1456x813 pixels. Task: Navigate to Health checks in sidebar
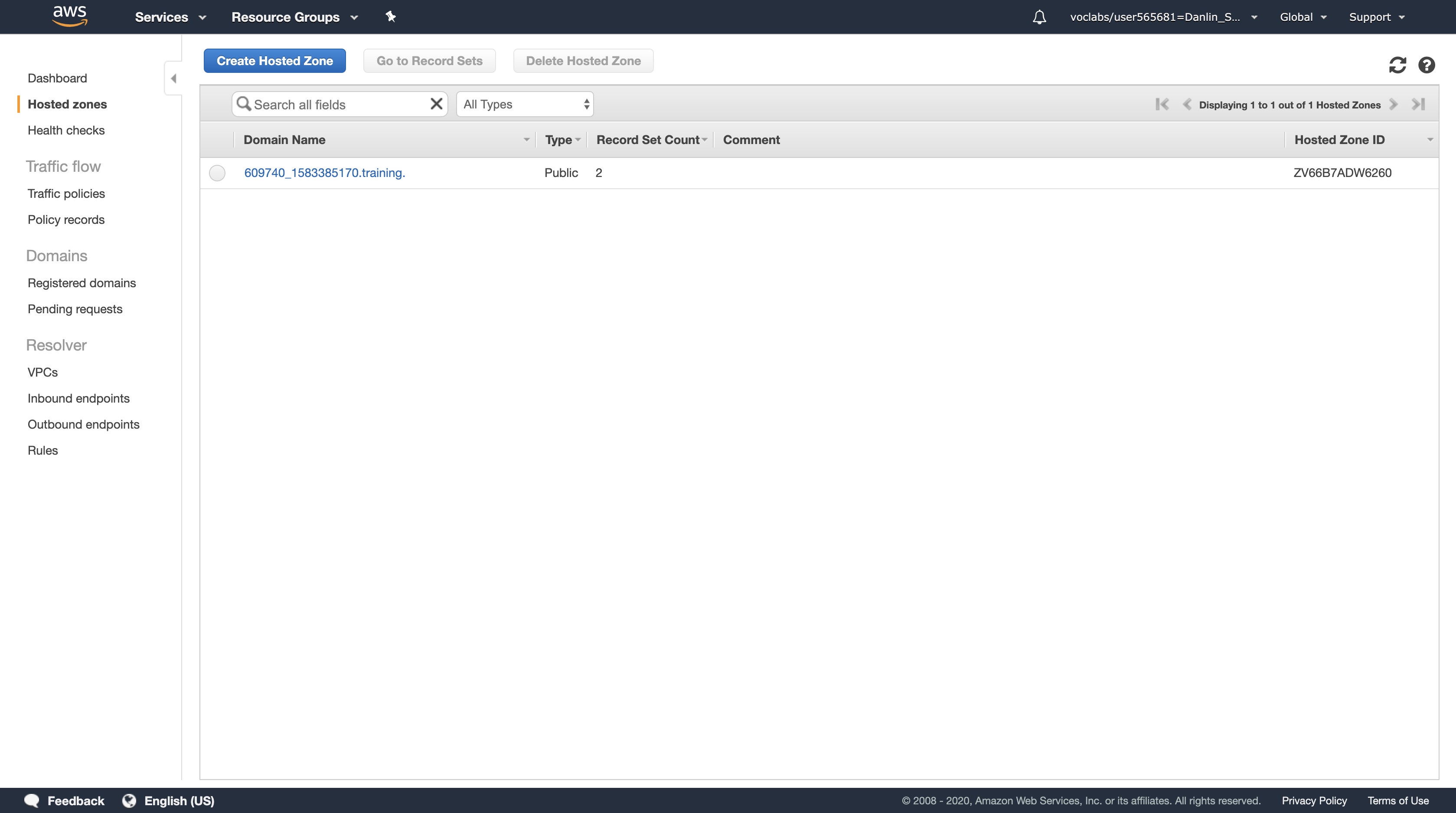click(66, 130)
